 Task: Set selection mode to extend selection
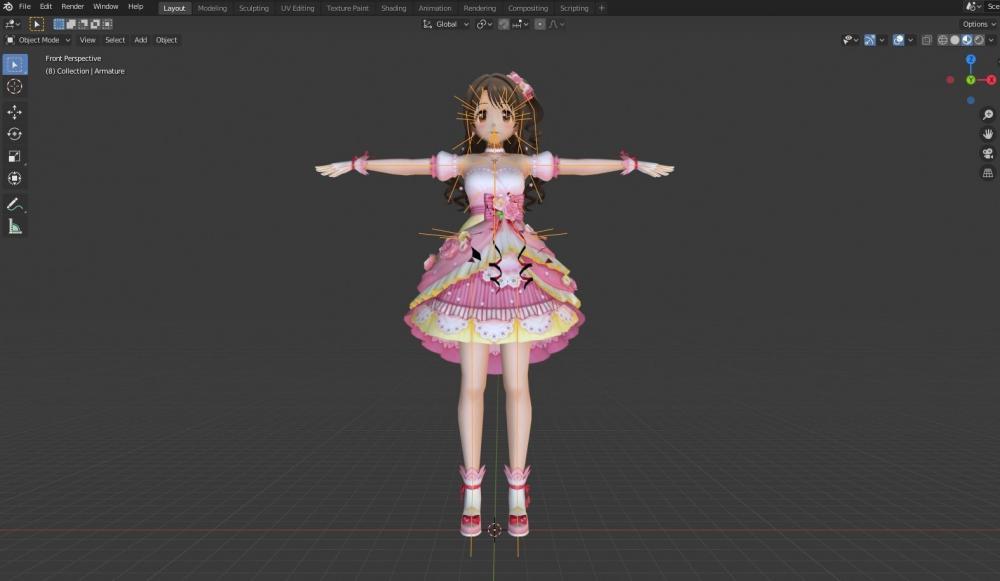[x=71, y=24]
